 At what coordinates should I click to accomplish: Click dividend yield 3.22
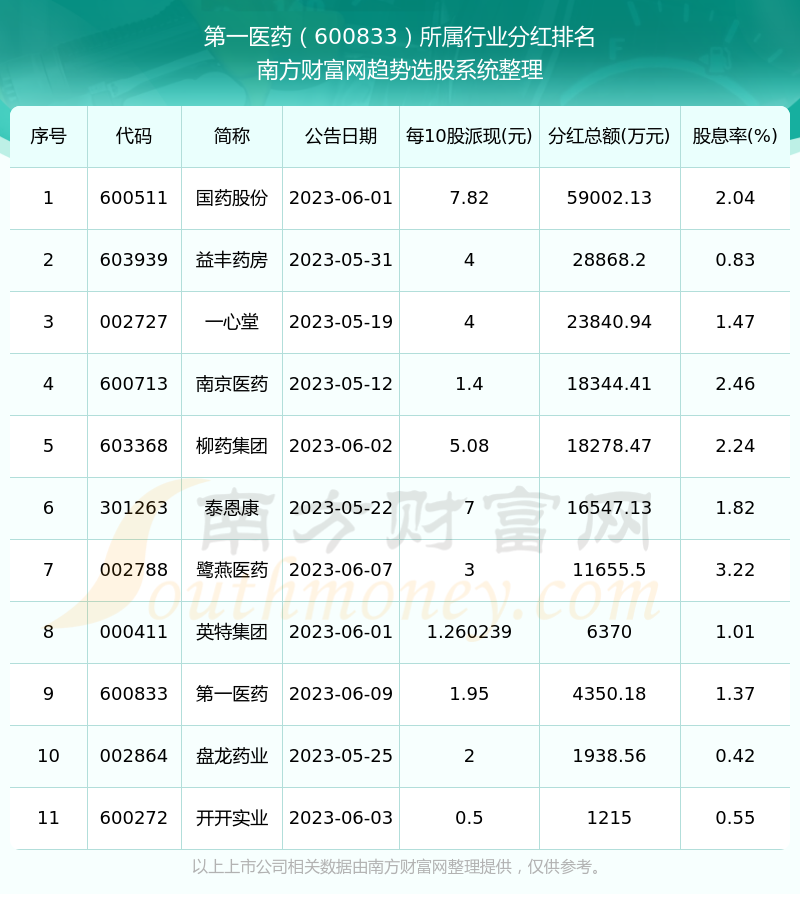(x=735, y=570)
